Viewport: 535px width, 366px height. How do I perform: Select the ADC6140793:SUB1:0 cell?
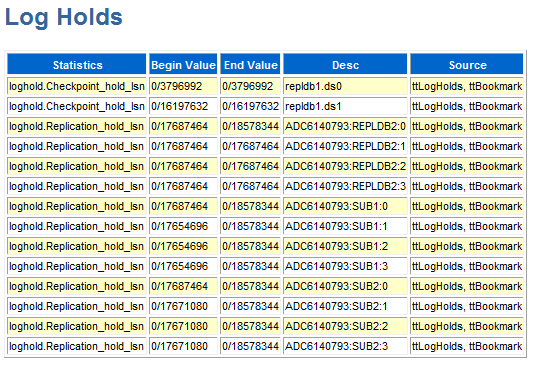point(345,206)
